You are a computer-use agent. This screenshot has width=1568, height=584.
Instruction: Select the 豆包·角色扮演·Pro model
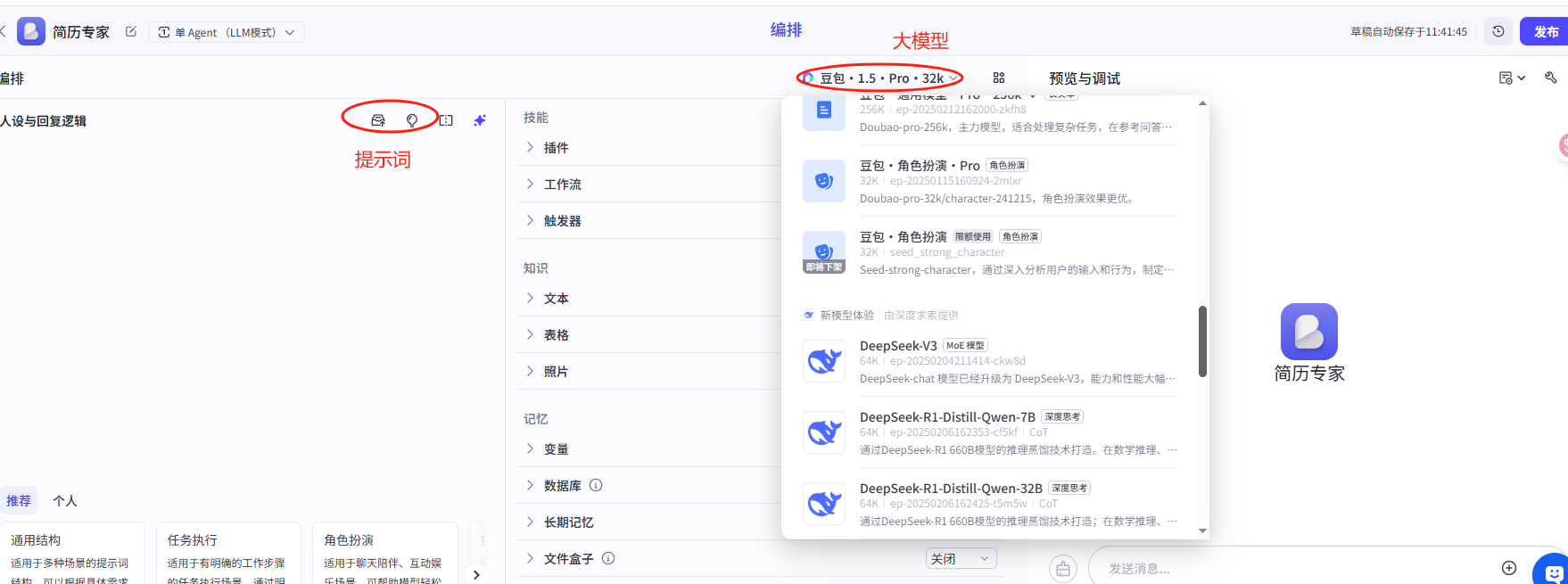coord(990,181)
